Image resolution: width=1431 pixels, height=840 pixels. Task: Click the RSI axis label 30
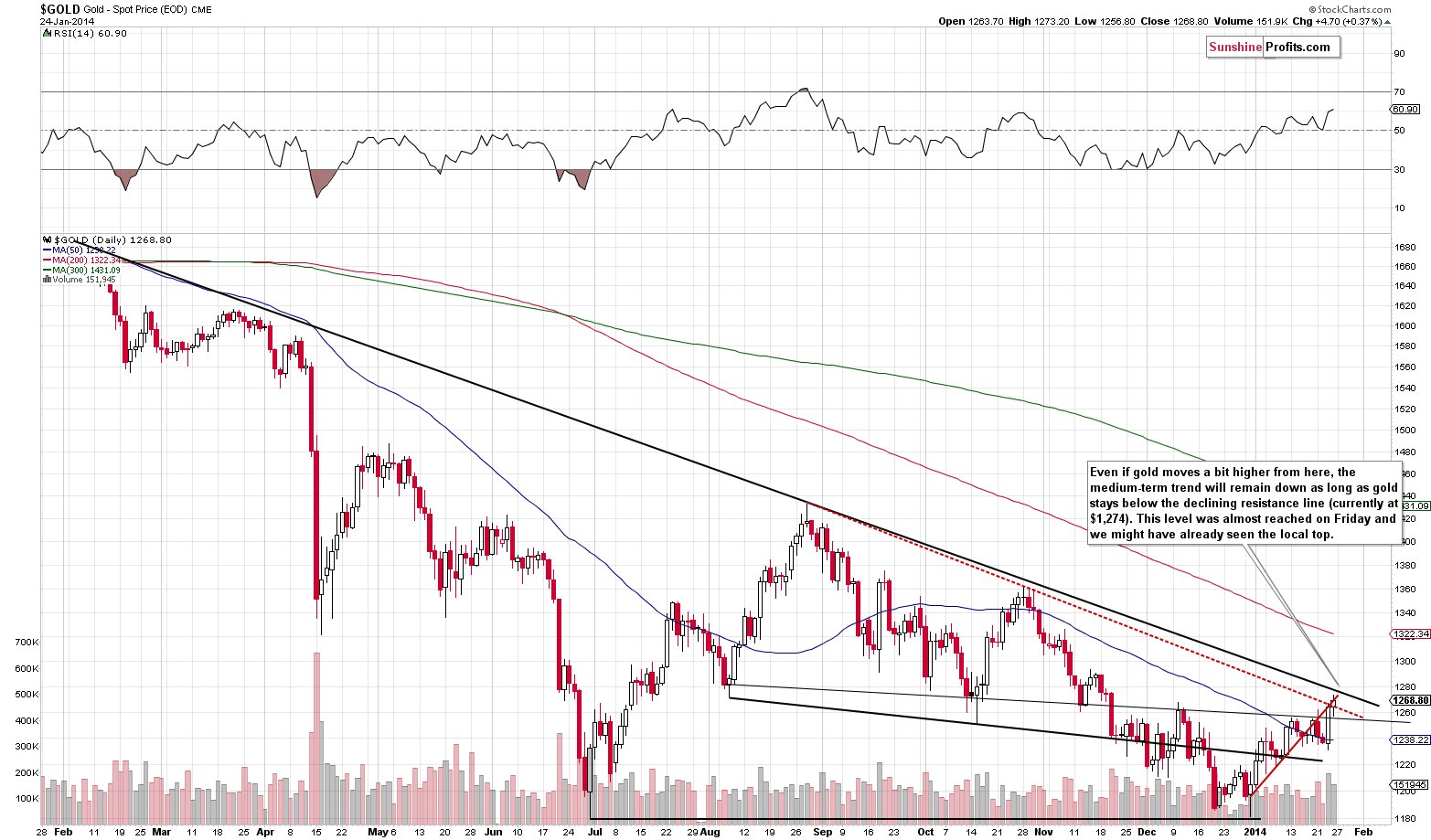click(x=1399, y=169)
